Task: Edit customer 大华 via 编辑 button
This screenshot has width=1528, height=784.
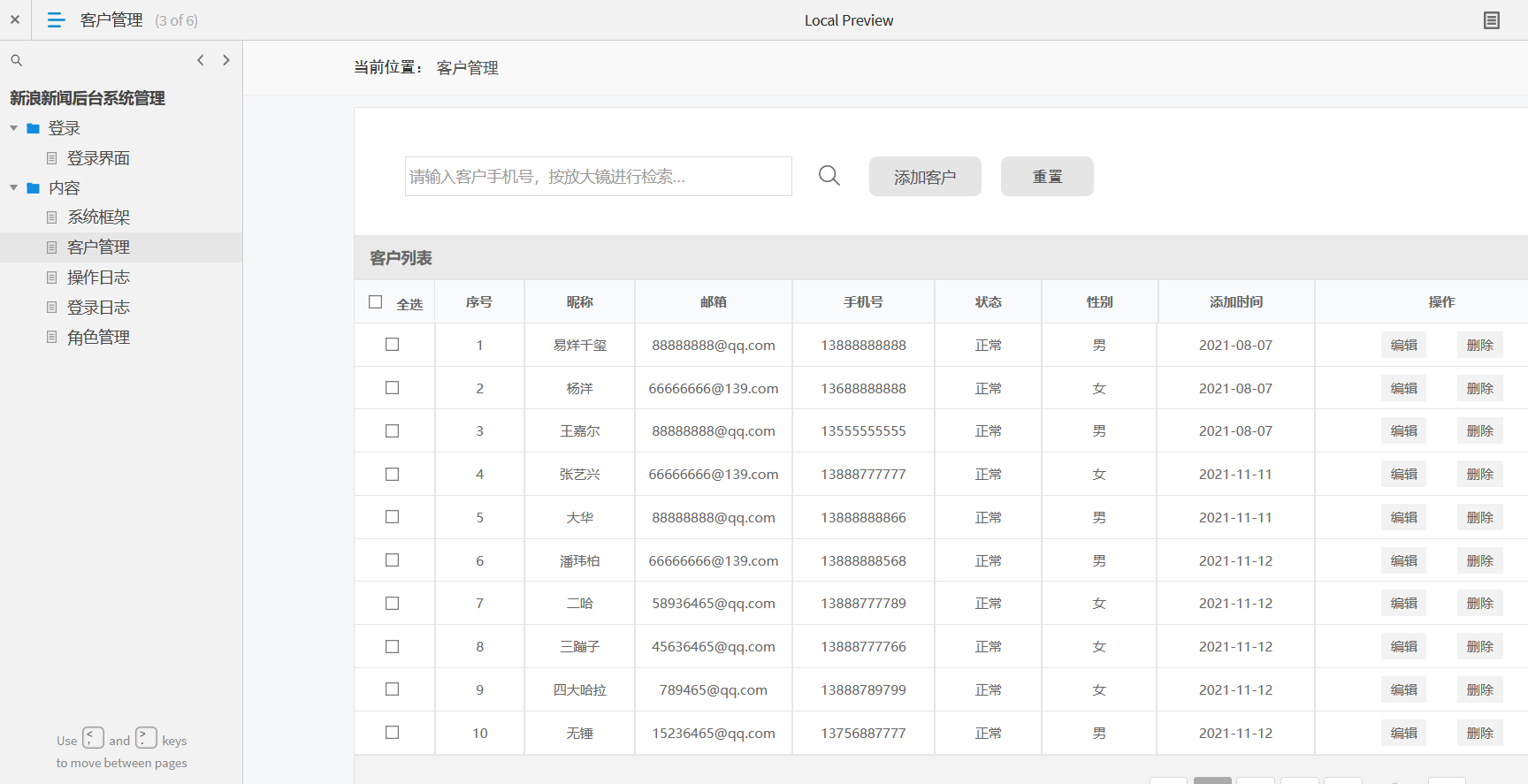Action: [1403, 517]
